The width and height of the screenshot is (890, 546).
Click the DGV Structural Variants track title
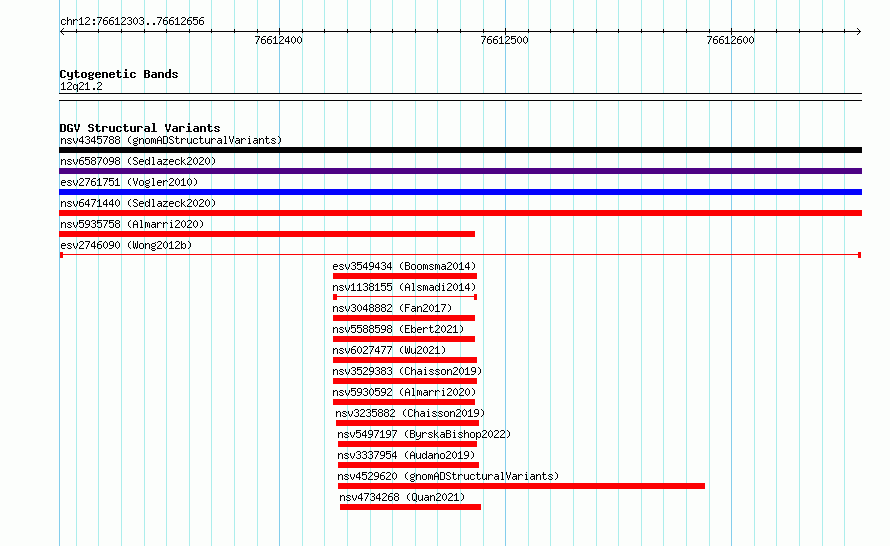140,128
